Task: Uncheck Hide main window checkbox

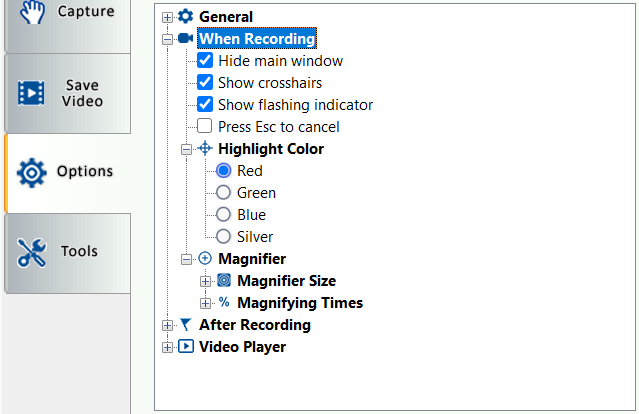Action: [x=205, y=61]
